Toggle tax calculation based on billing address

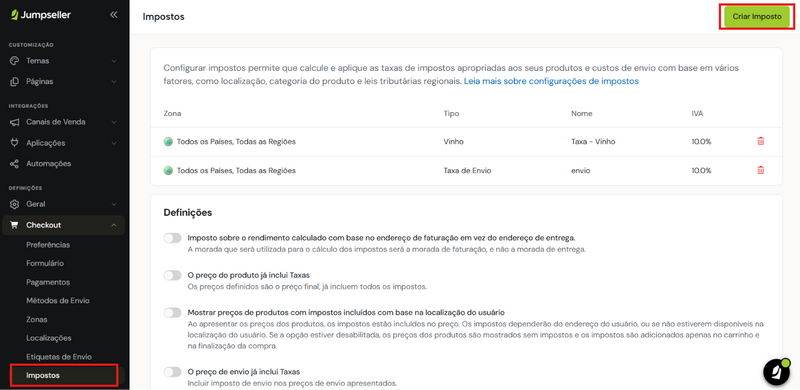click(x=172, y=238)
